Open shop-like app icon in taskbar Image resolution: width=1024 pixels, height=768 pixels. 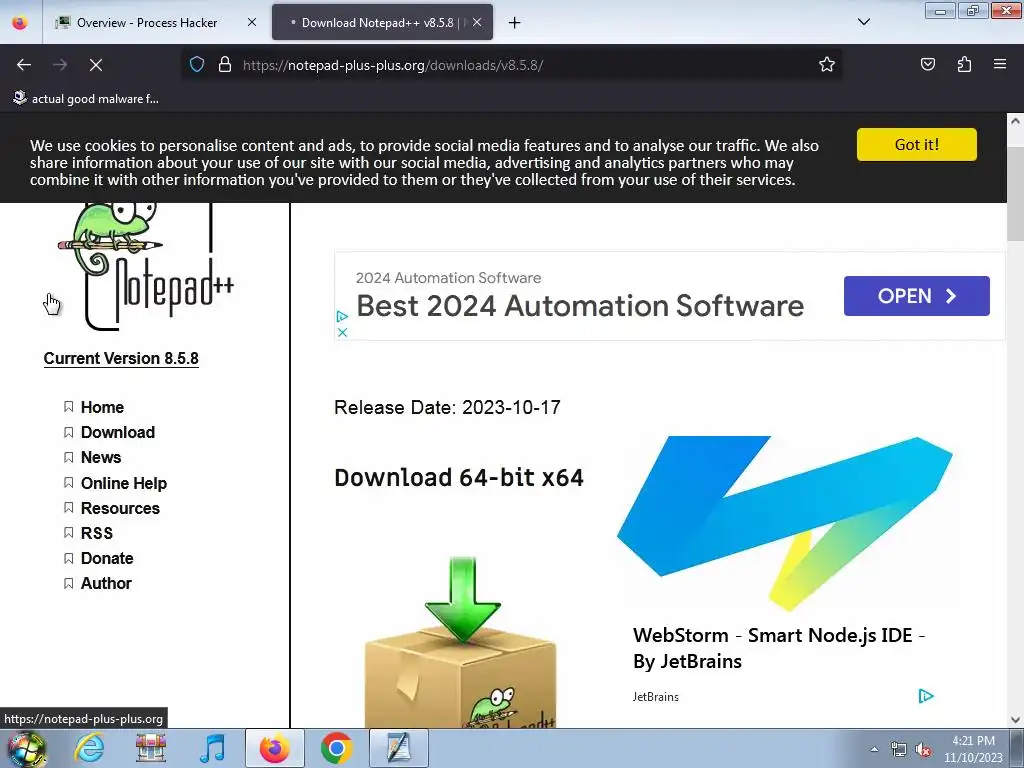(x=151, y=748)
